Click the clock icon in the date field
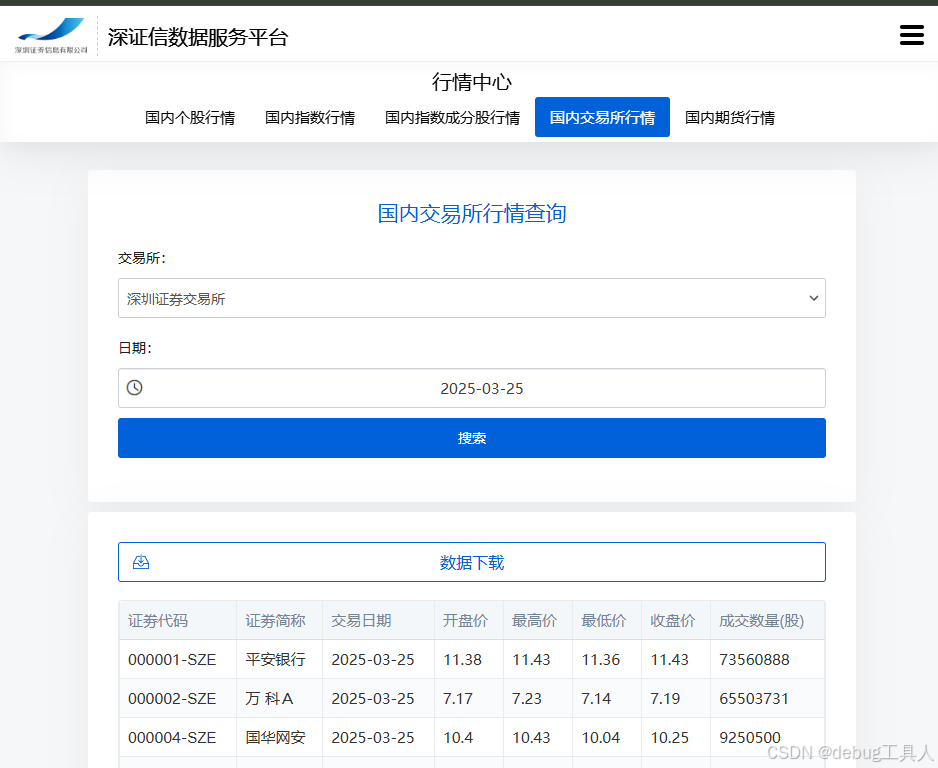 [135, 388]
